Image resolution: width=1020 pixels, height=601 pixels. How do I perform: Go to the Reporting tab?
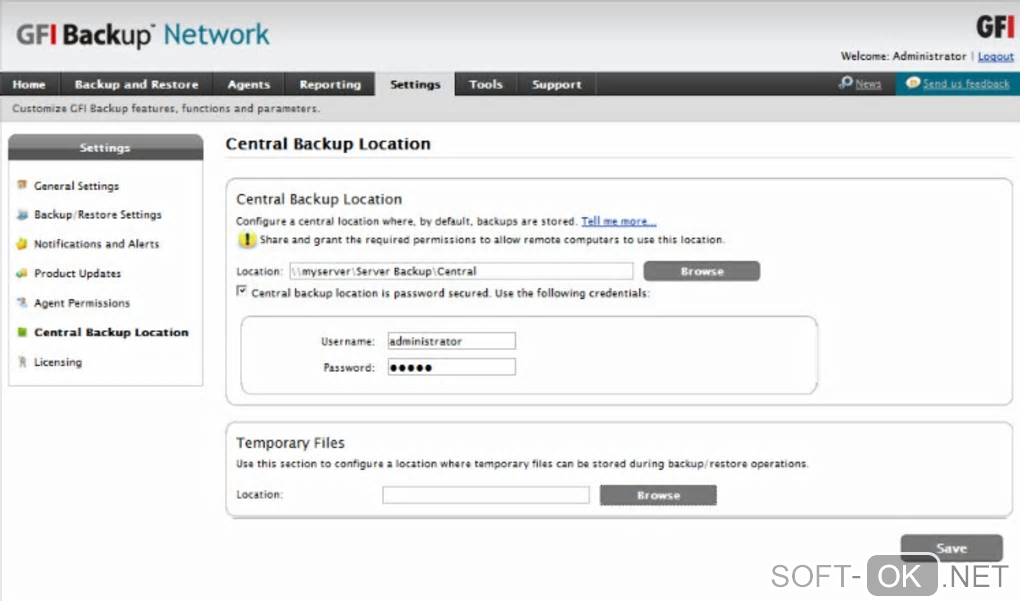330,84
